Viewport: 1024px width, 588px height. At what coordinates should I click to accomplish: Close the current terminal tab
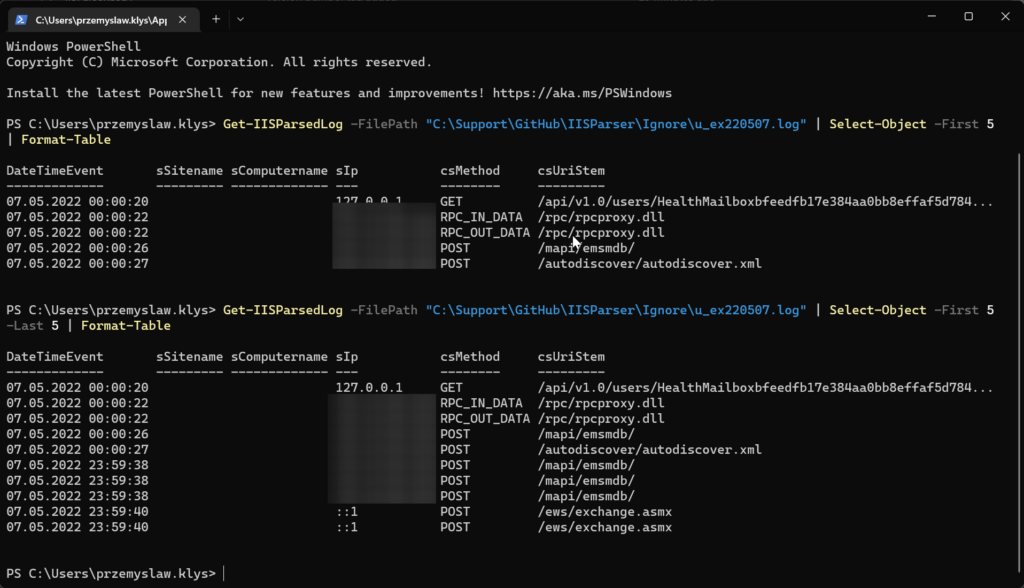[x=181, y=18]
